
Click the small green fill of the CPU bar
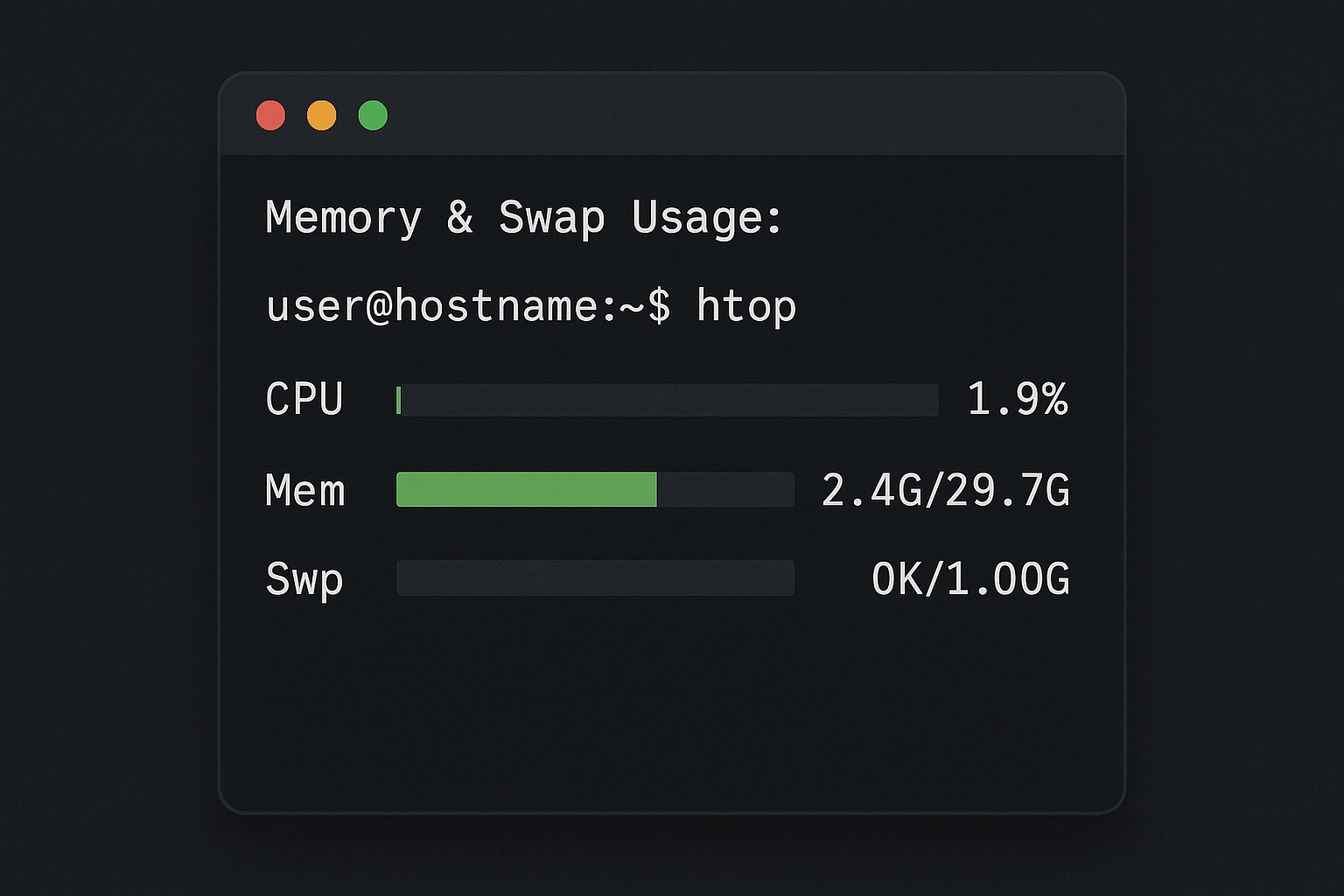point(399,400)
